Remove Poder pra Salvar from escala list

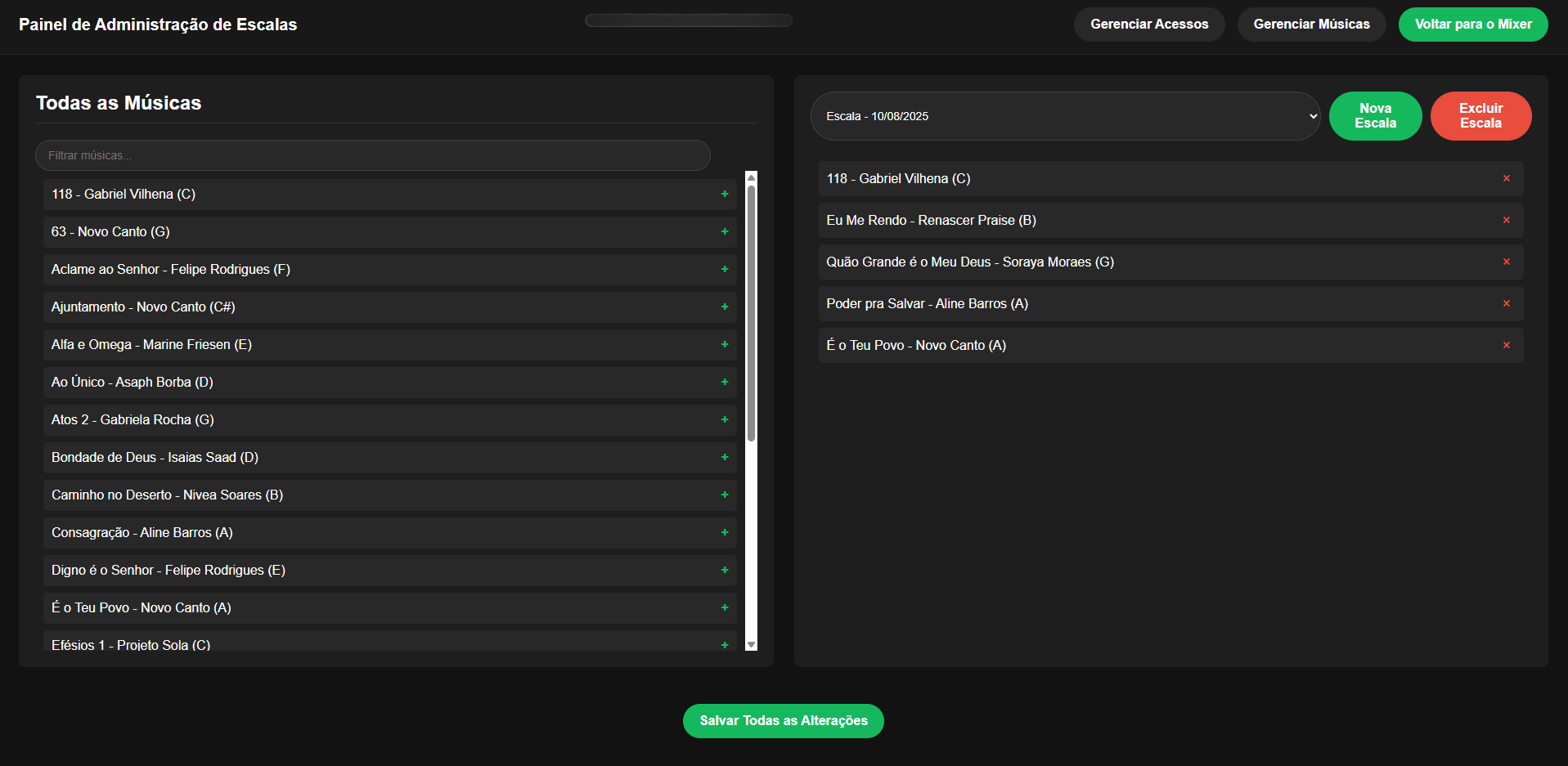1506,304
